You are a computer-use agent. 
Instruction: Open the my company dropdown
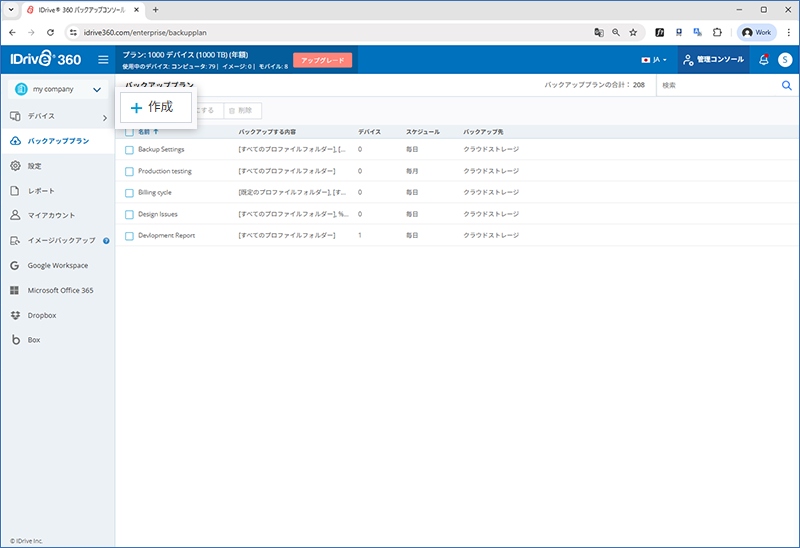[57, 90]
